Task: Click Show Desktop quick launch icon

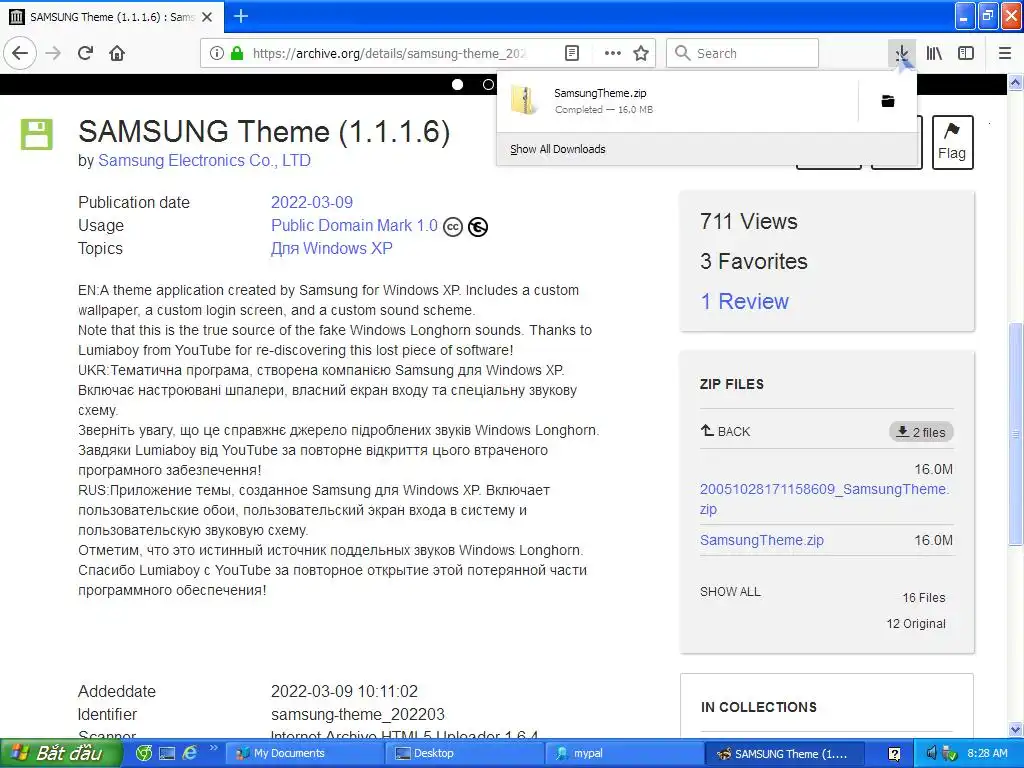Action: tap(167, 753)
